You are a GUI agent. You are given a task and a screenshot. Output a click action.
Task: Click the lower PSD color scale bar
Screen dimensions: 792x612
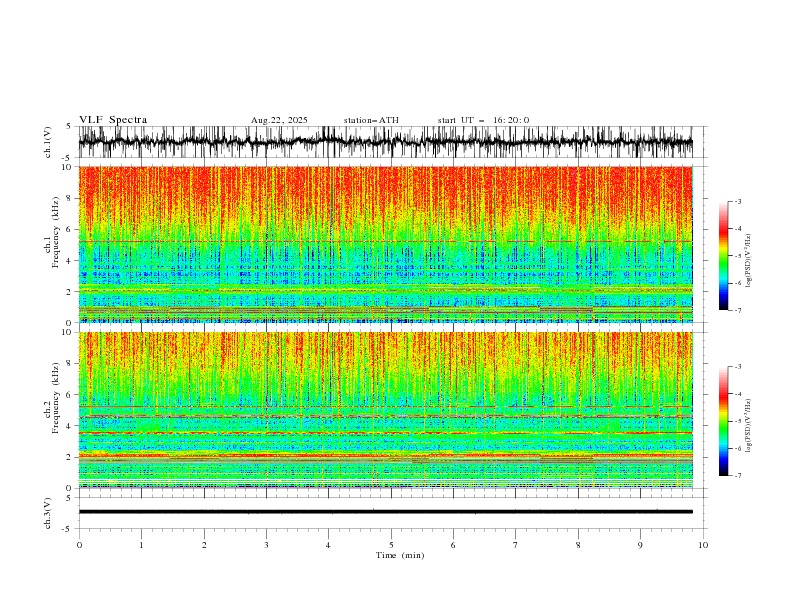[x=723, y=421]
